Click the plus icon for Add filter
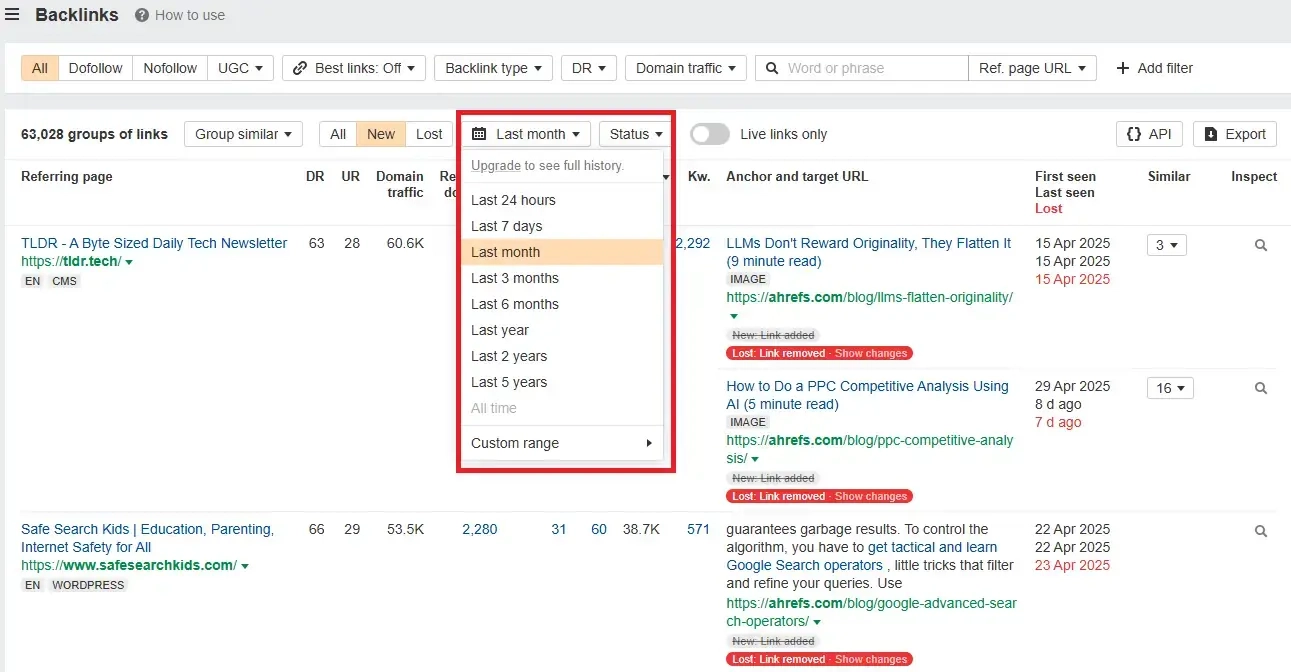 pos(1123,68)
